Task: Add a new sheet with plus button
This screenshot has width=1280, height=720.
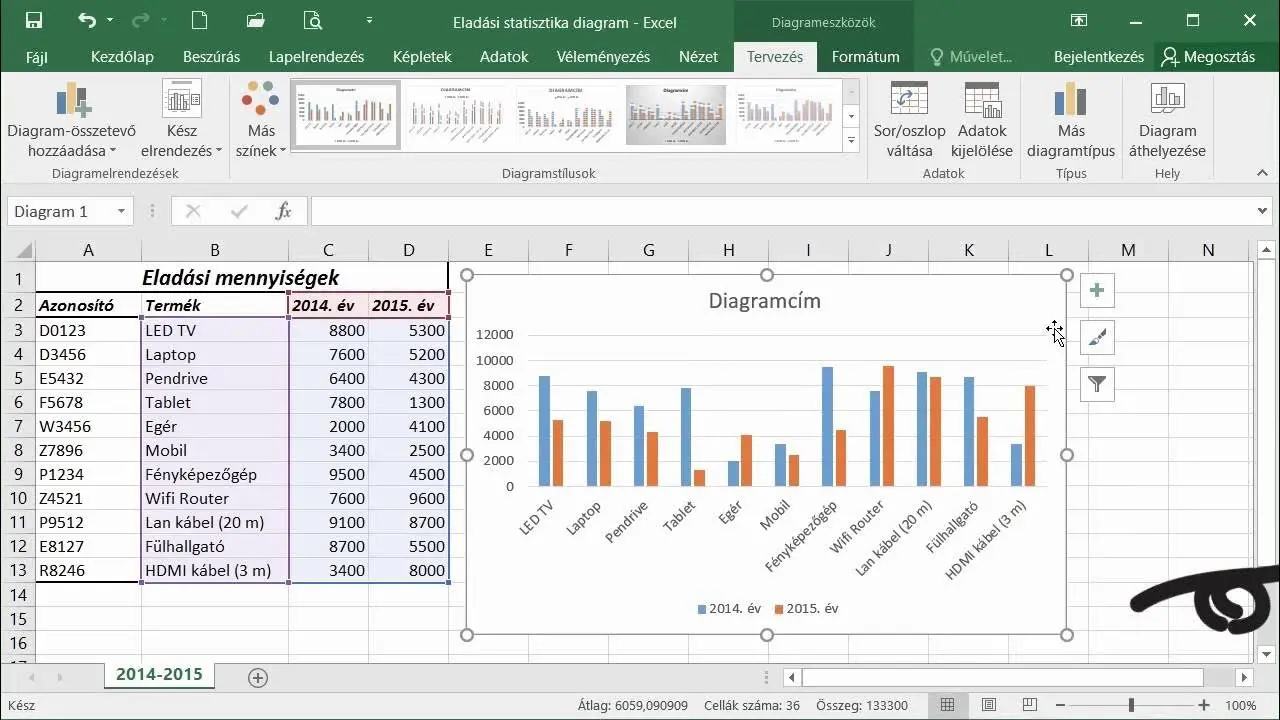Action: (x=258, y=678)
